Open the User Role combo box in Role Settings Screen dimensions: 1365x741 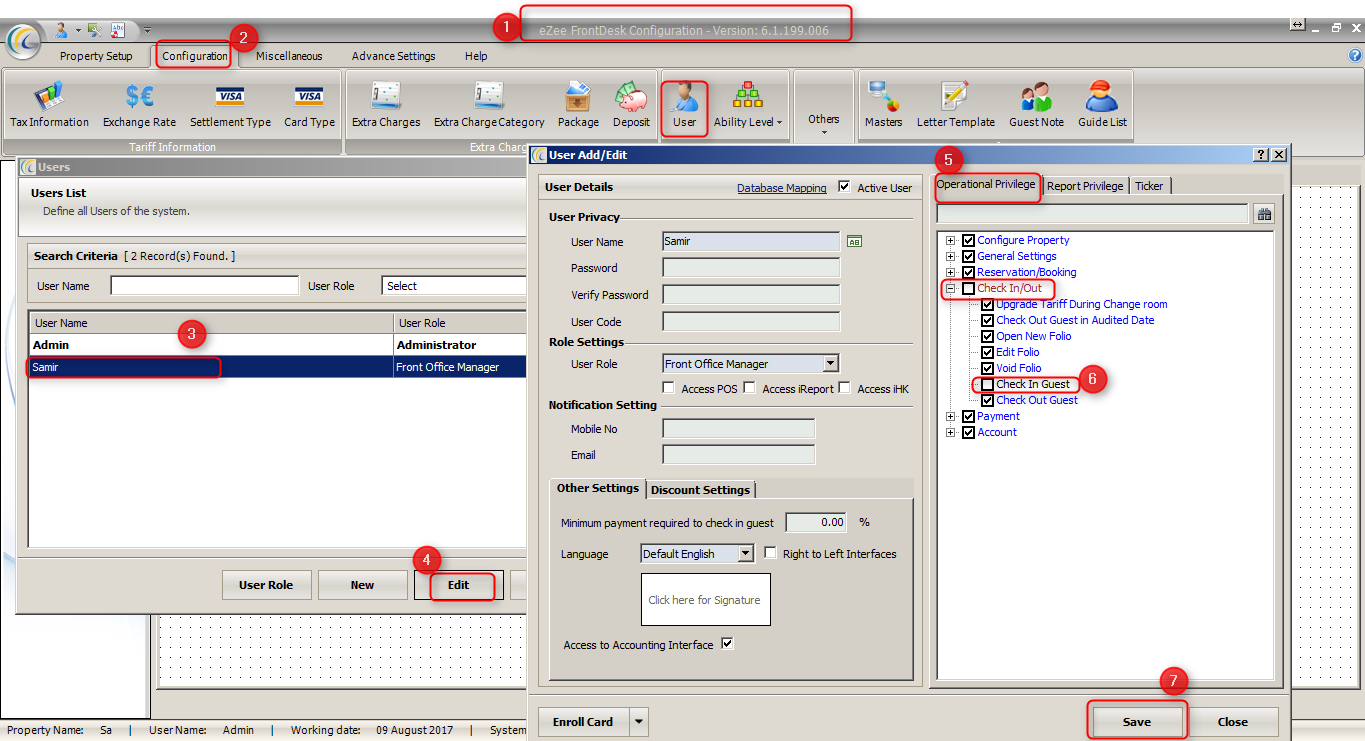830,364
